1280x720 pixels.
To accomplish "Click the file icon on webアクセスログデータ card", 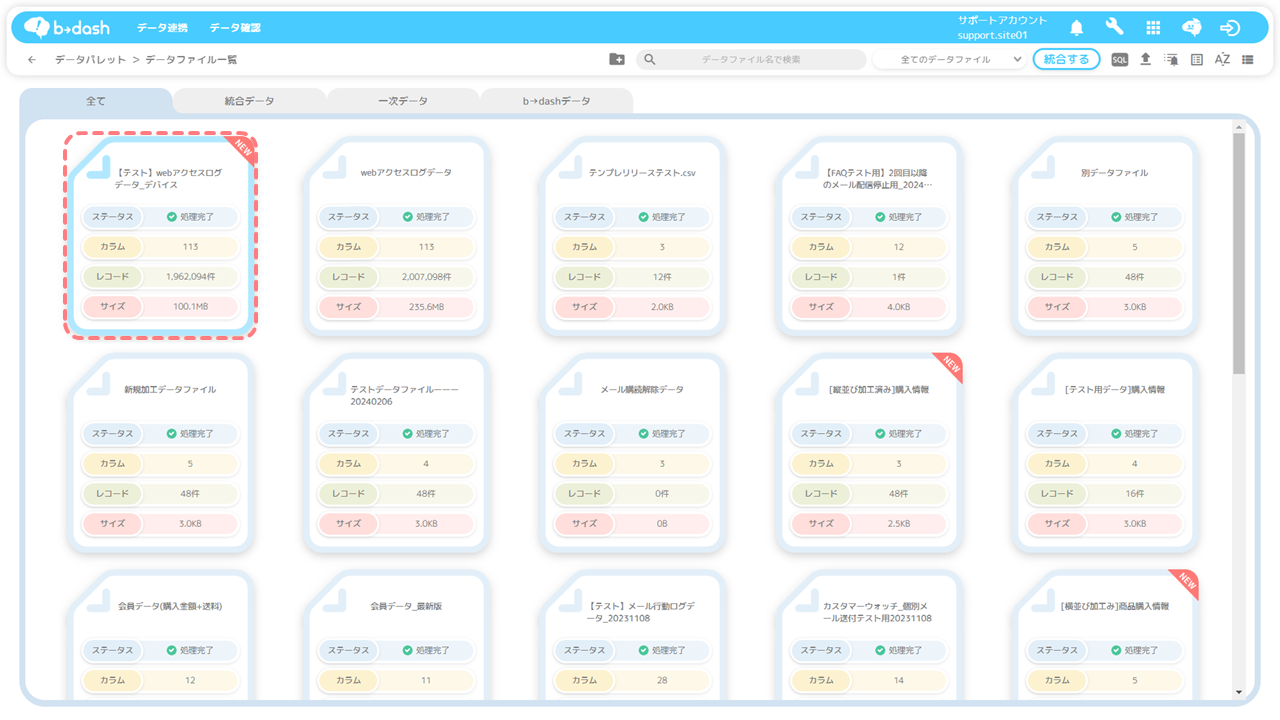I will click(335, 166).
